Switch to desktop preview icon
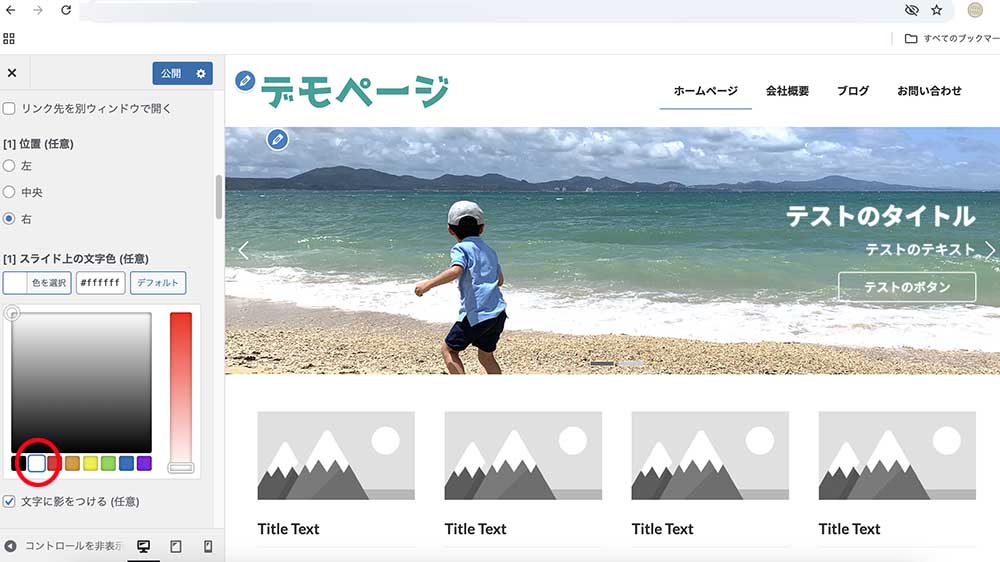1000x562 pixels. (x=143, y=546)
